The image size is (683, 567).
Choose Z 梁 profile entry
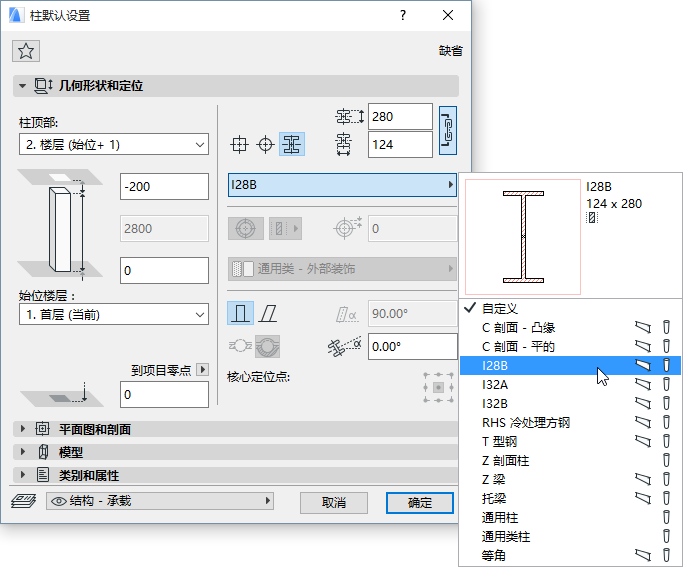click(570, 479)
